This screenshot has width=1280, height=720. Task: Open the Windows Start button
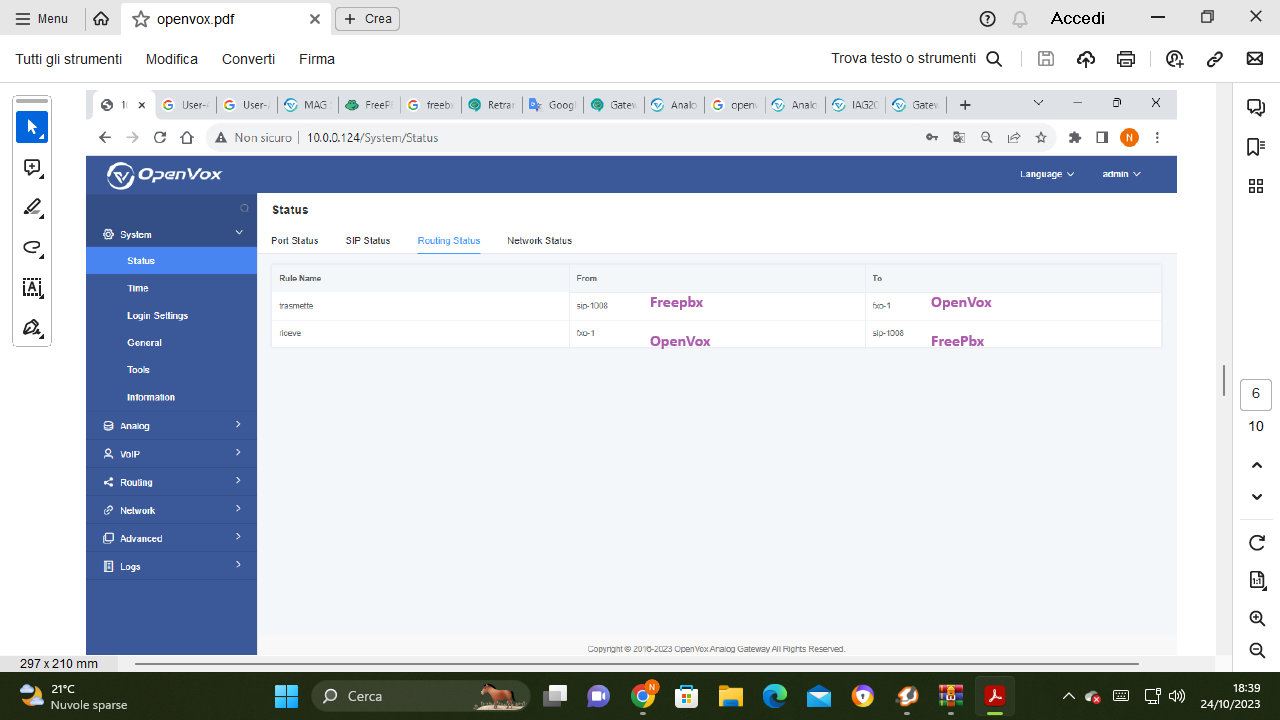click(x=286, y=696)
